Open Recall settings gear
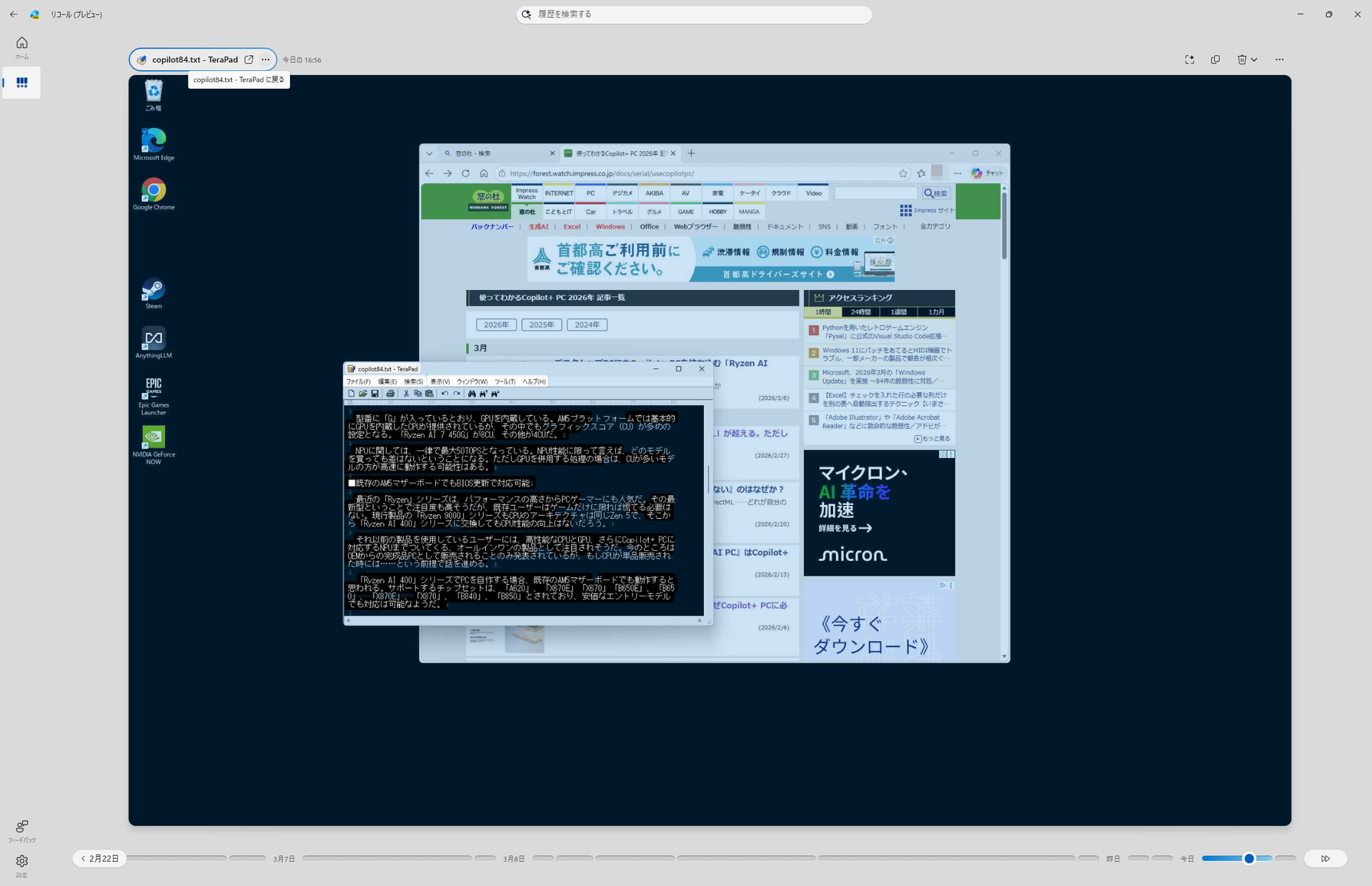This screenshot has height=886, width=1372. pyautogui.click(x=21, y=862)
